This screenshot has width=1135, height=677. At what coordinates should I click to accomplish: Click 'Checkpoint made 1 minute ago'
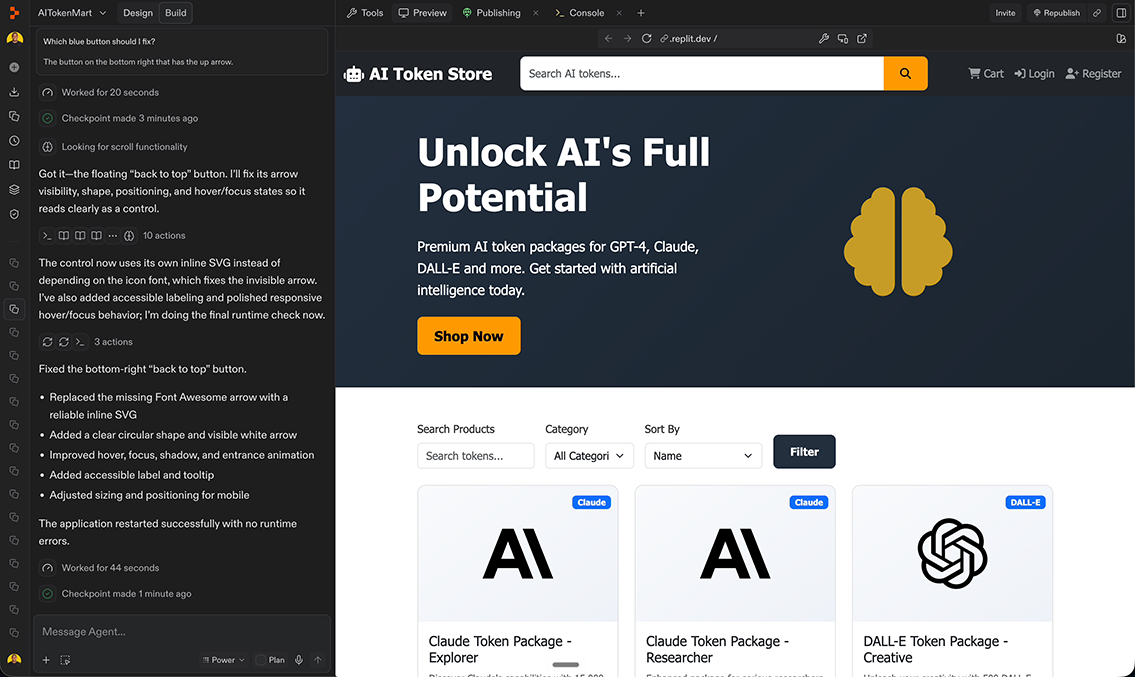(x=127, y=594)
